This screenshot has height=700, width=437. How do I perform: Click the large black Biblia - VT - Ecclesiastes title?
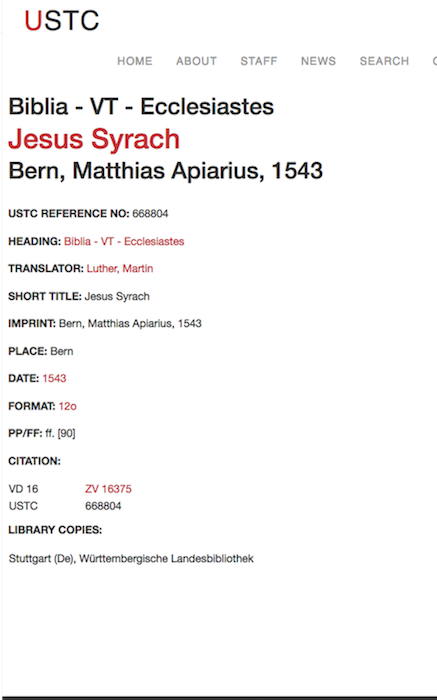tap(141, 107)
